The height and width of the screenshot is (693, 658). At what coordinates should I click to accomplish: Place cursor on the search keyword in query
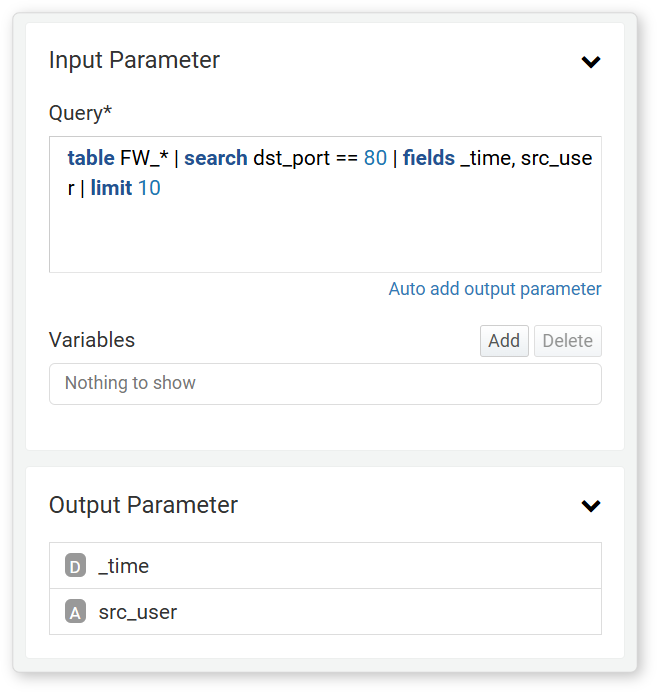[216, 158]
